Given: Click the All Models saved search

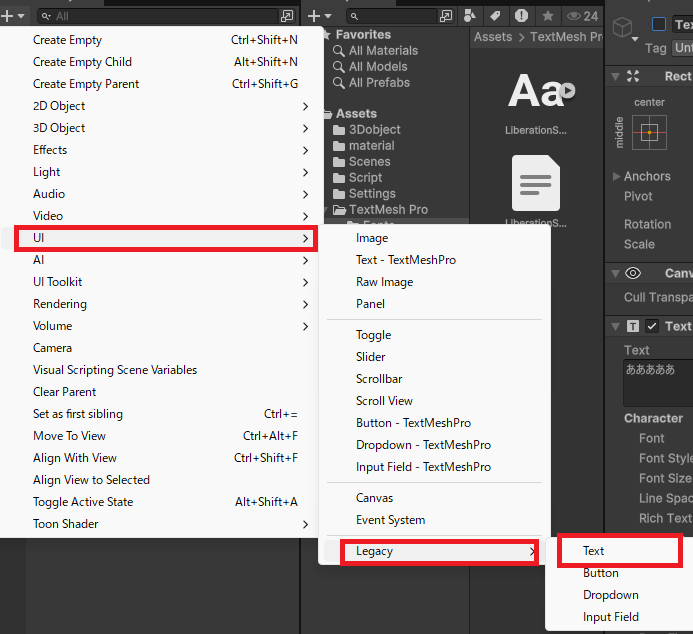Looking at the screenshot, I should [370, 66].
